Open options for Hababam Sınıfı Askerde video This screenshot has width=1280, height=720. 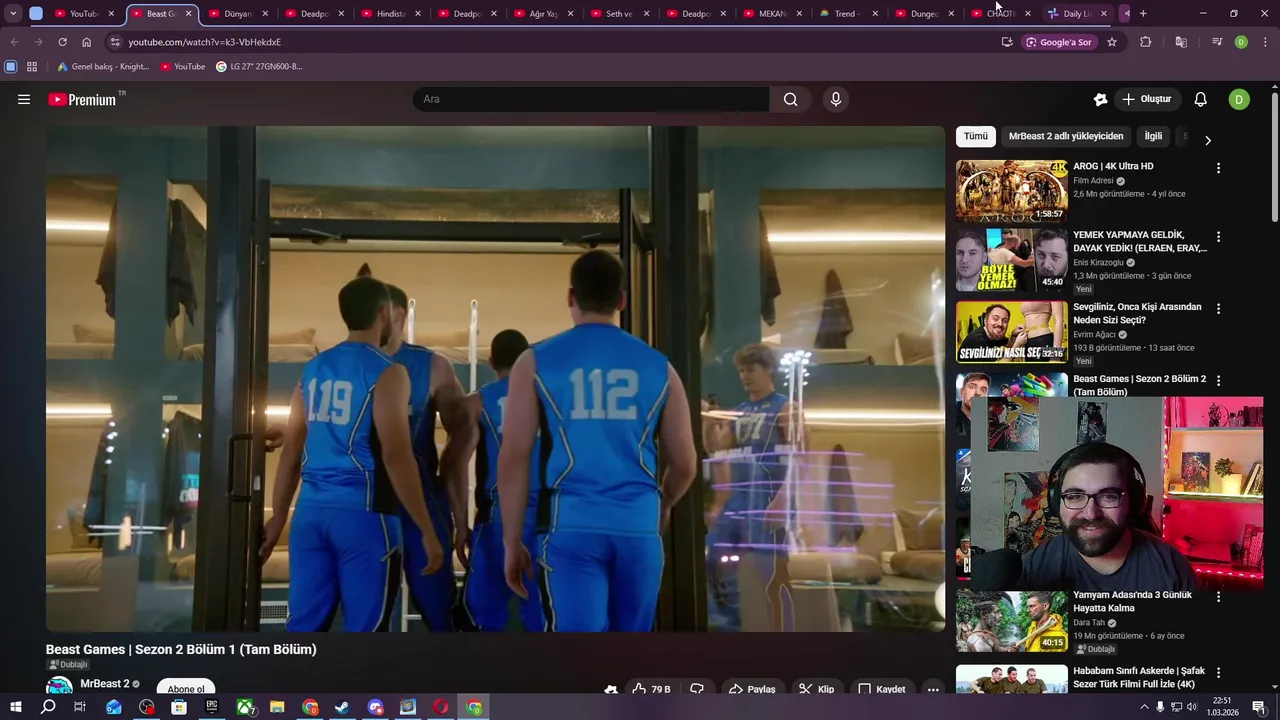(x=1218, y=673)
